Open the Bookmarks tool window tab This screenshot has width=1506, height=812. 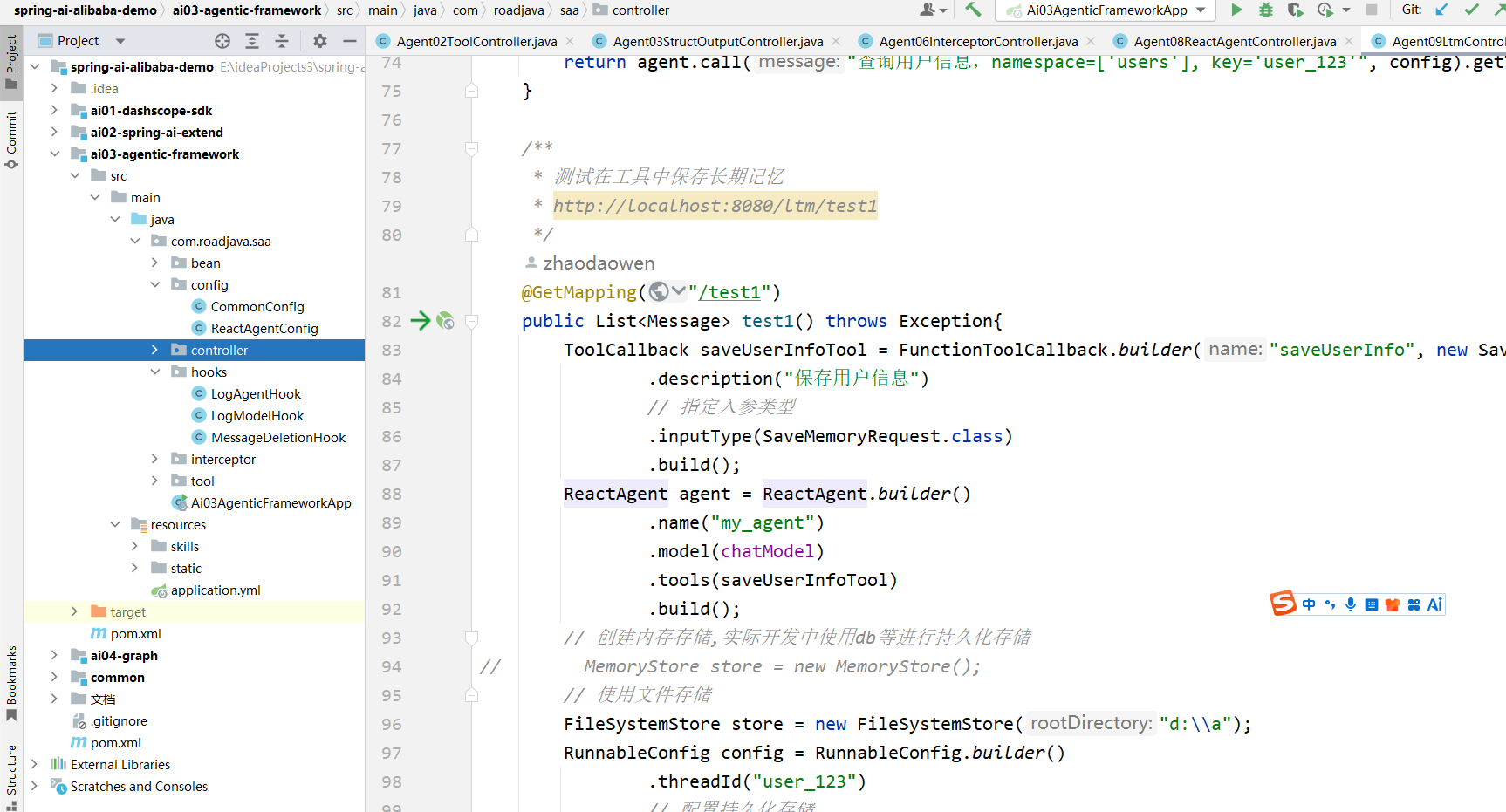tap(11, 684)
